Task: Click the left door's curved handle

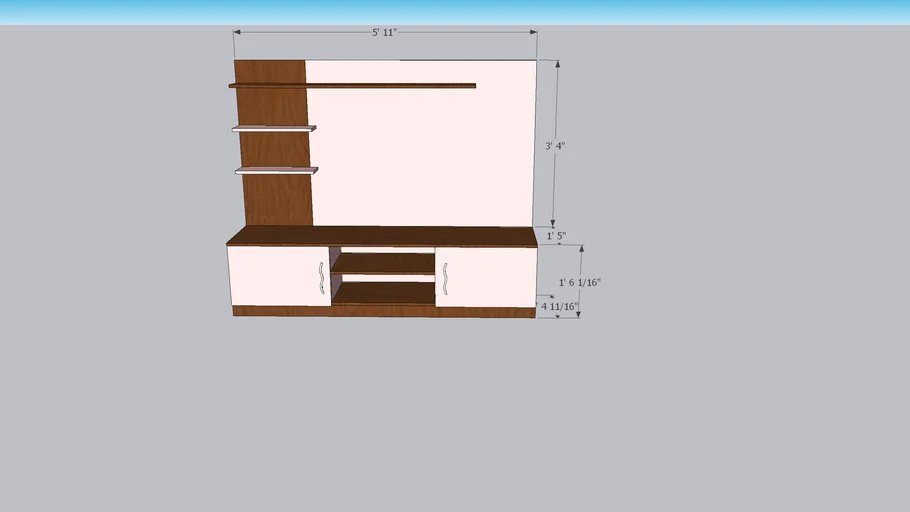Action: [x=321, y=278]
